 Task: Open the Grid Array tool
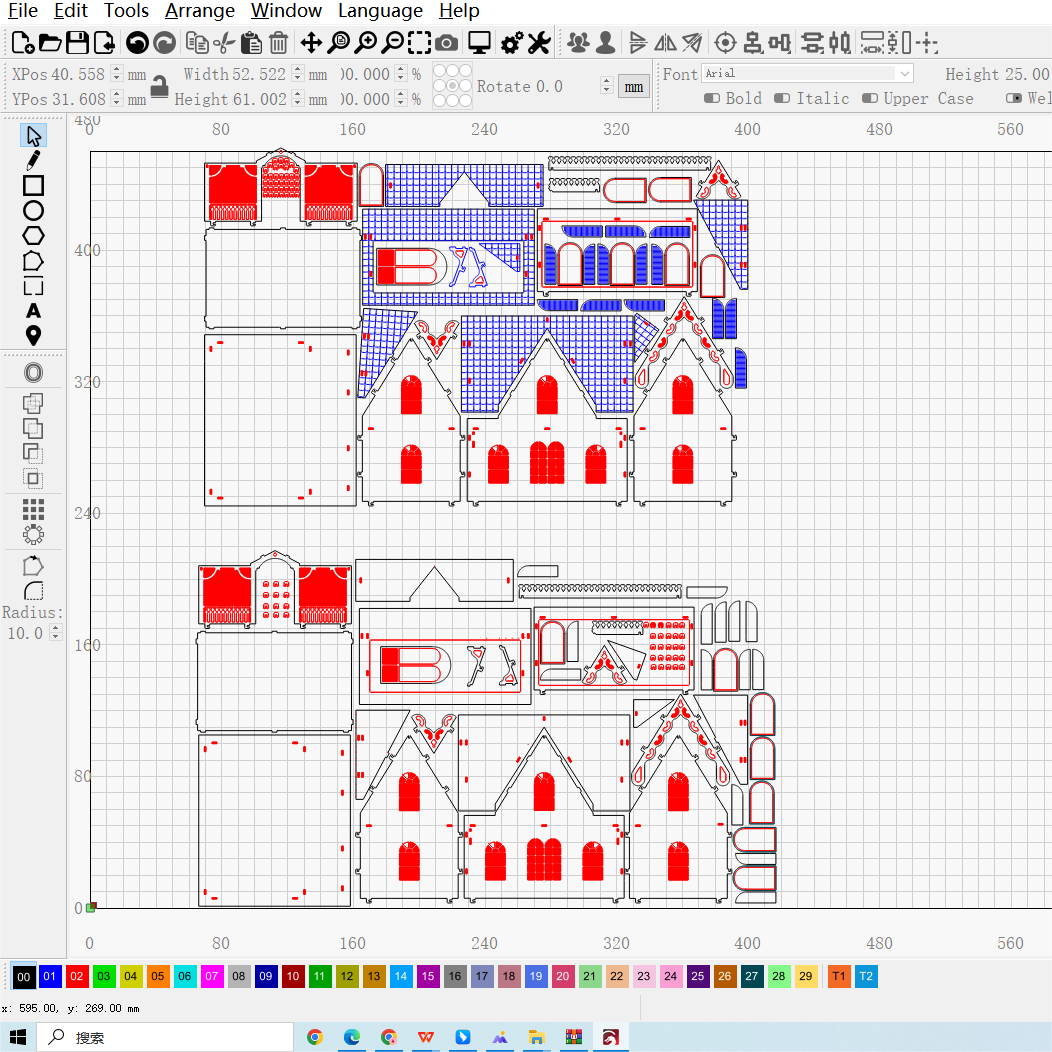[33, 510]
